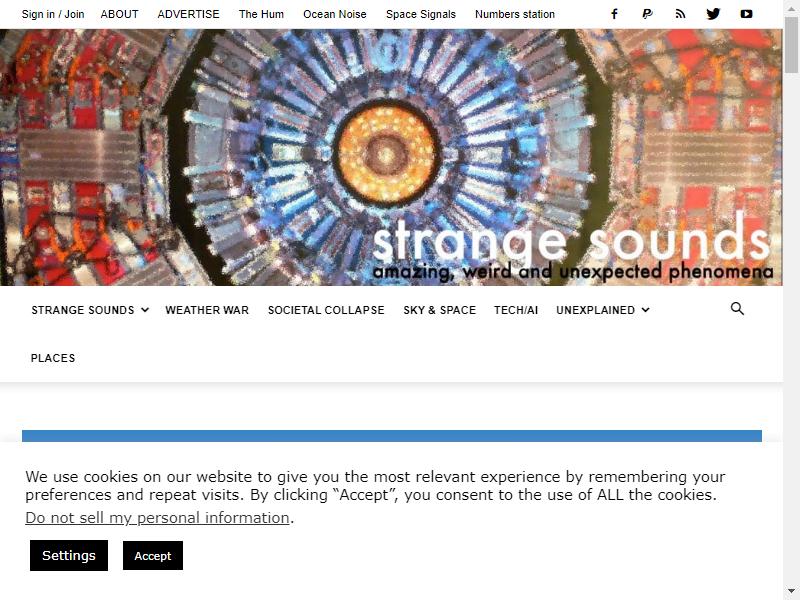
Task: Open the Tech/AI menu item
Action: click(516, 310)
